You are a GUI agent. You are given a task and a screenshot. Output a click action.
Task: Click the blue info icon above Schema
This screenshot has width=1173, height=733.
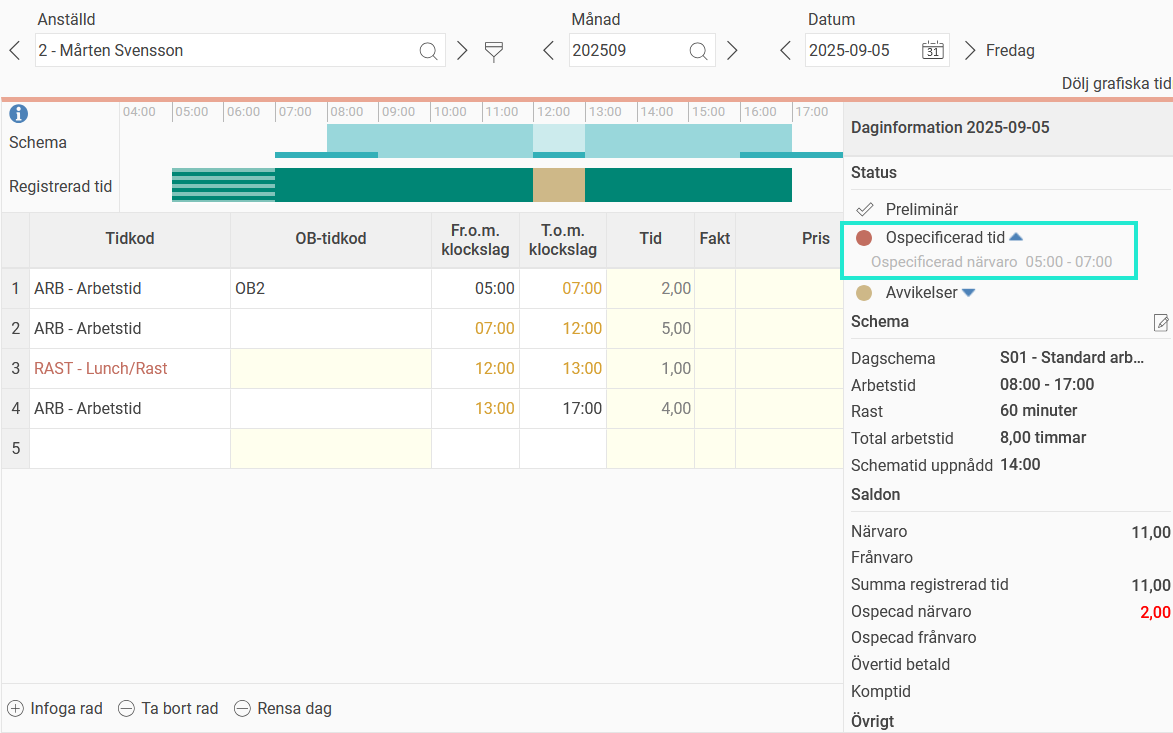pos(18,114)
